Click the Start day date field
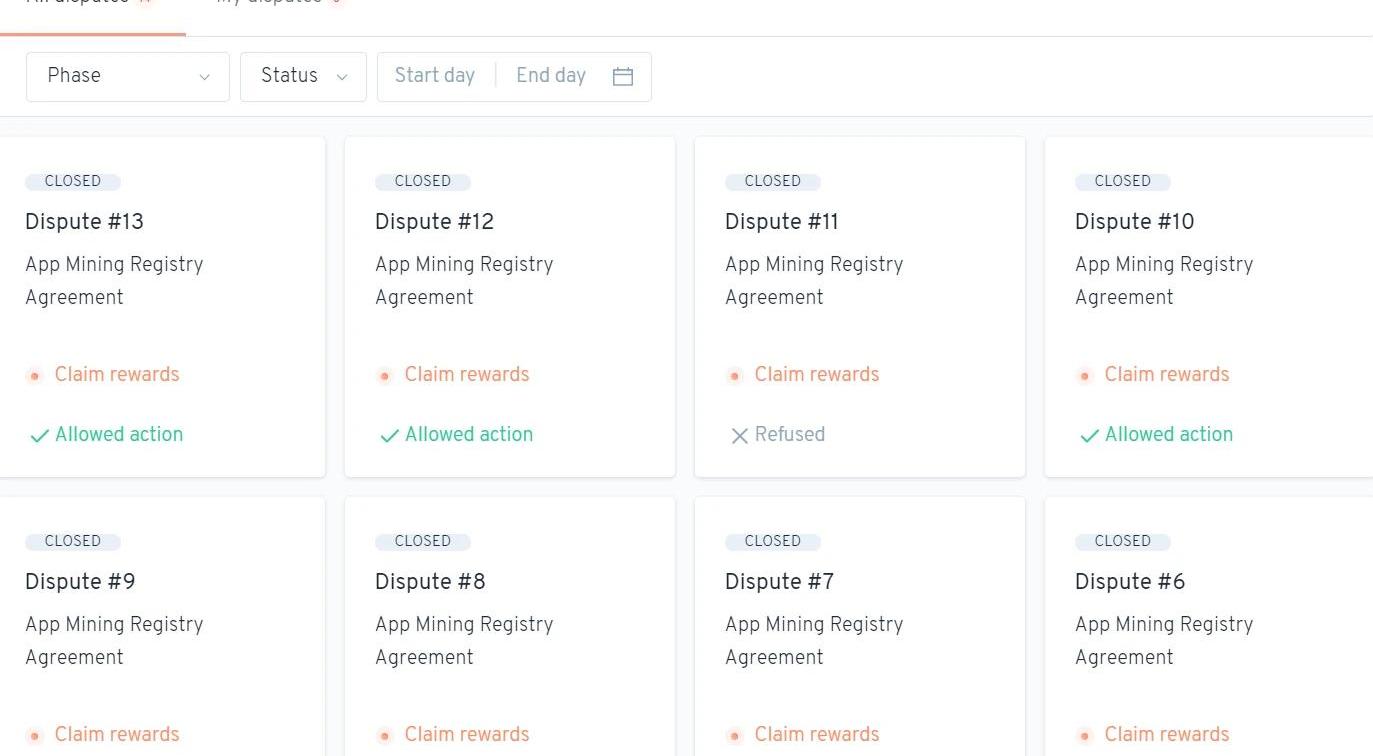Viewport: 1373px width, 756px height. (x=435, y=76)
